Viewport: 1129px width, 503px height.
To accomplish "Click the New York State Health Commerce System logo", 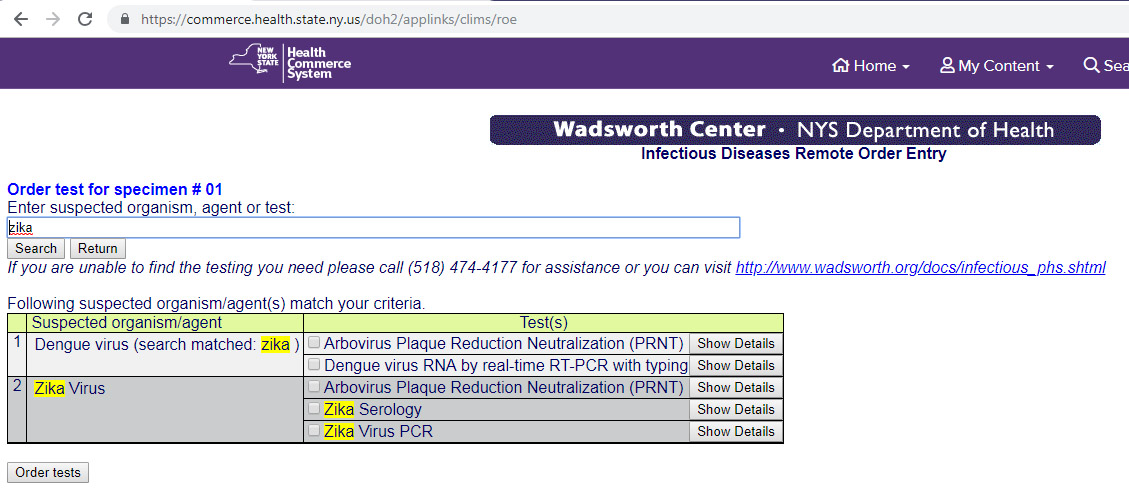I will [289, 63].
